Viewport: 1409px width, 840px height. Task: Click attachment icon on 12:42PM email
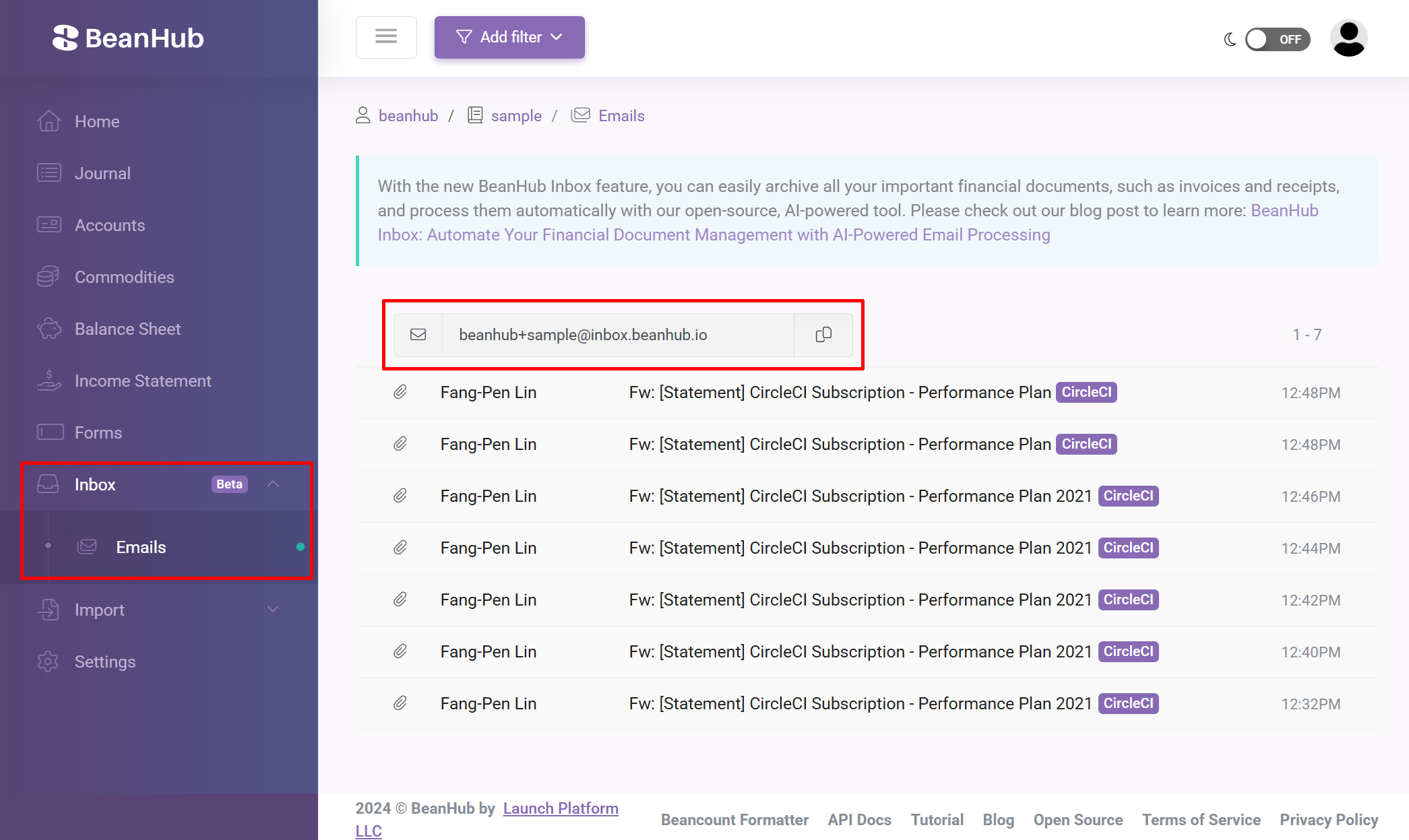(x=400, y=600)
